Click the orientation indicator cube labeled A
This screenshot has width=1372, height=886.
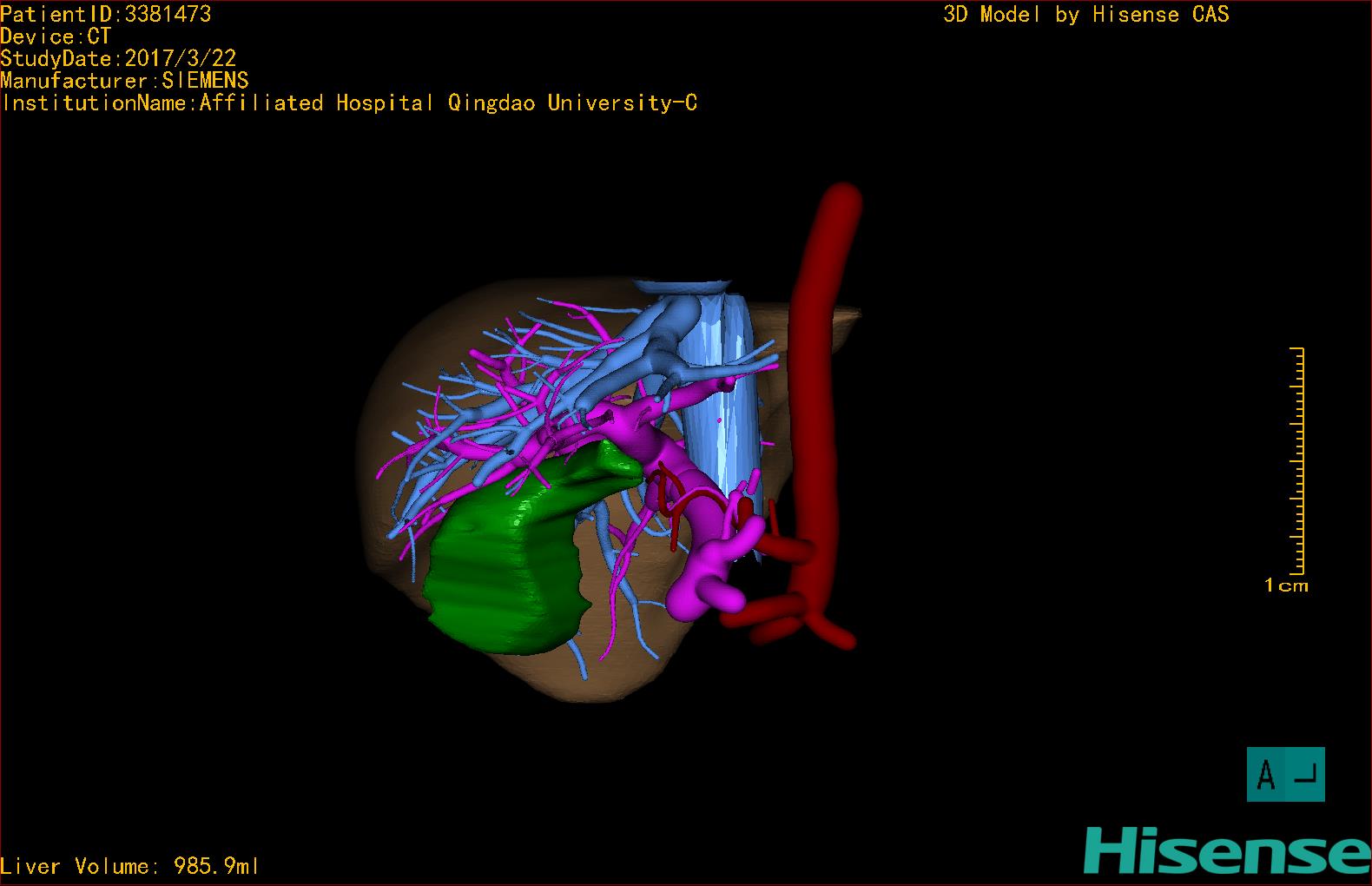(1286, 774)
